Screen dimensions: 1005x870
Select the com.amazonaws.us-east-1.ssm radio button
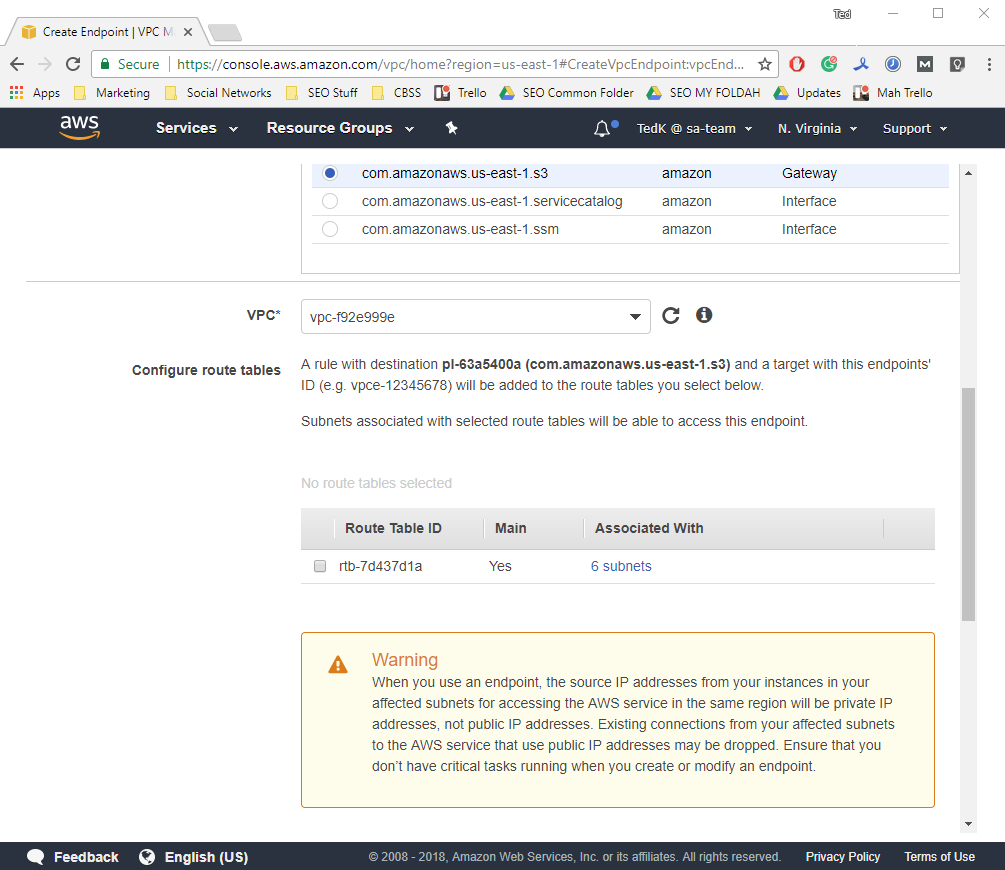pyautogui.click(x=330, y=229)
